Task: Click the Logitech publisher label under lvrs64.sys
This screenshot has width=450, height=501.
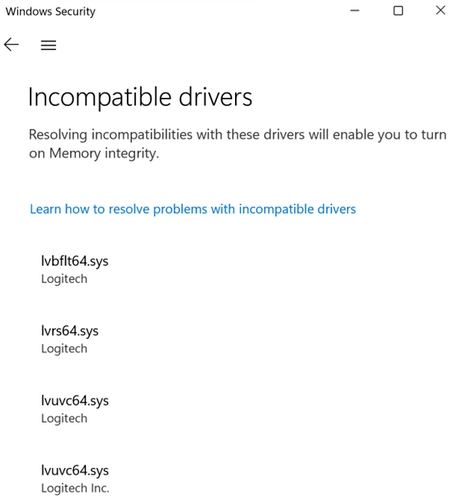Action: 64,349
